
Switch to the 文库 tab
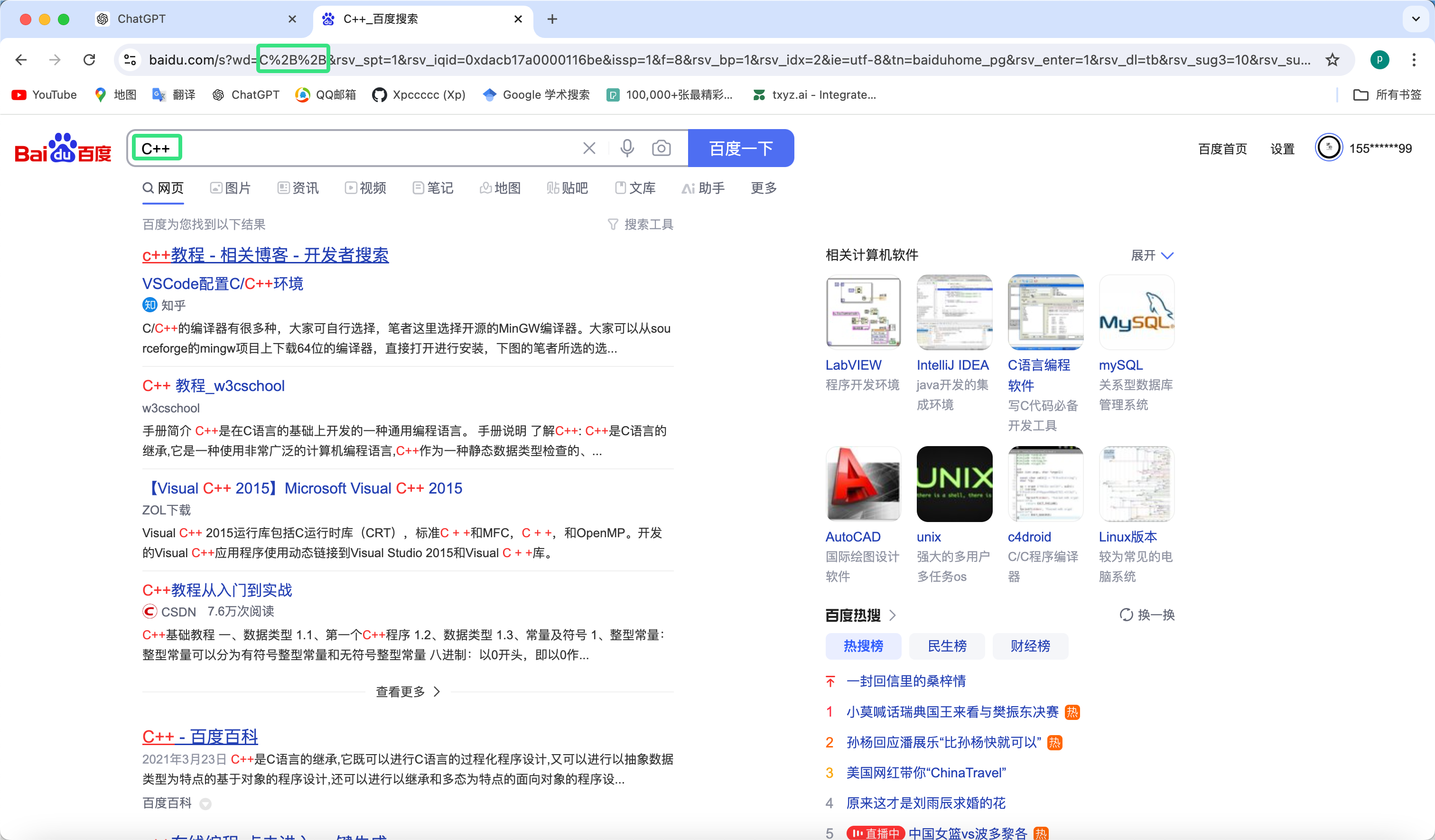635,188
